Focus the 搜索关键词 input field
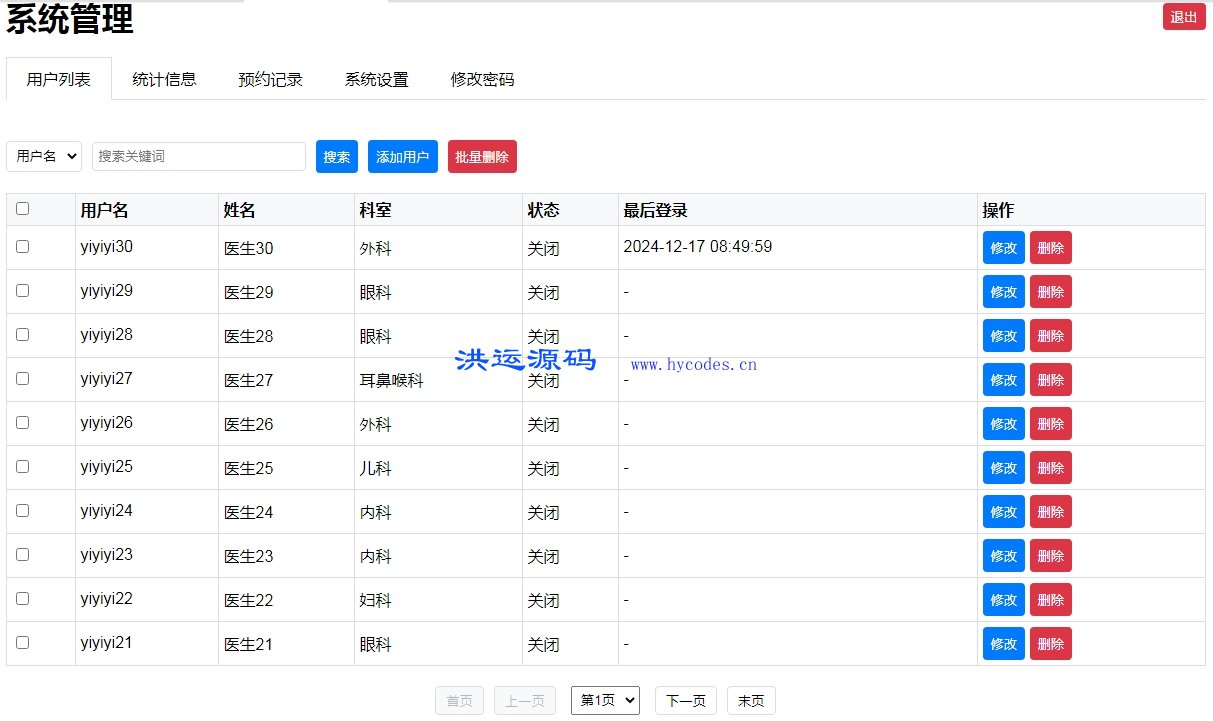The width and height of the screenshot is (1213, 721). (x=199, y=156)
